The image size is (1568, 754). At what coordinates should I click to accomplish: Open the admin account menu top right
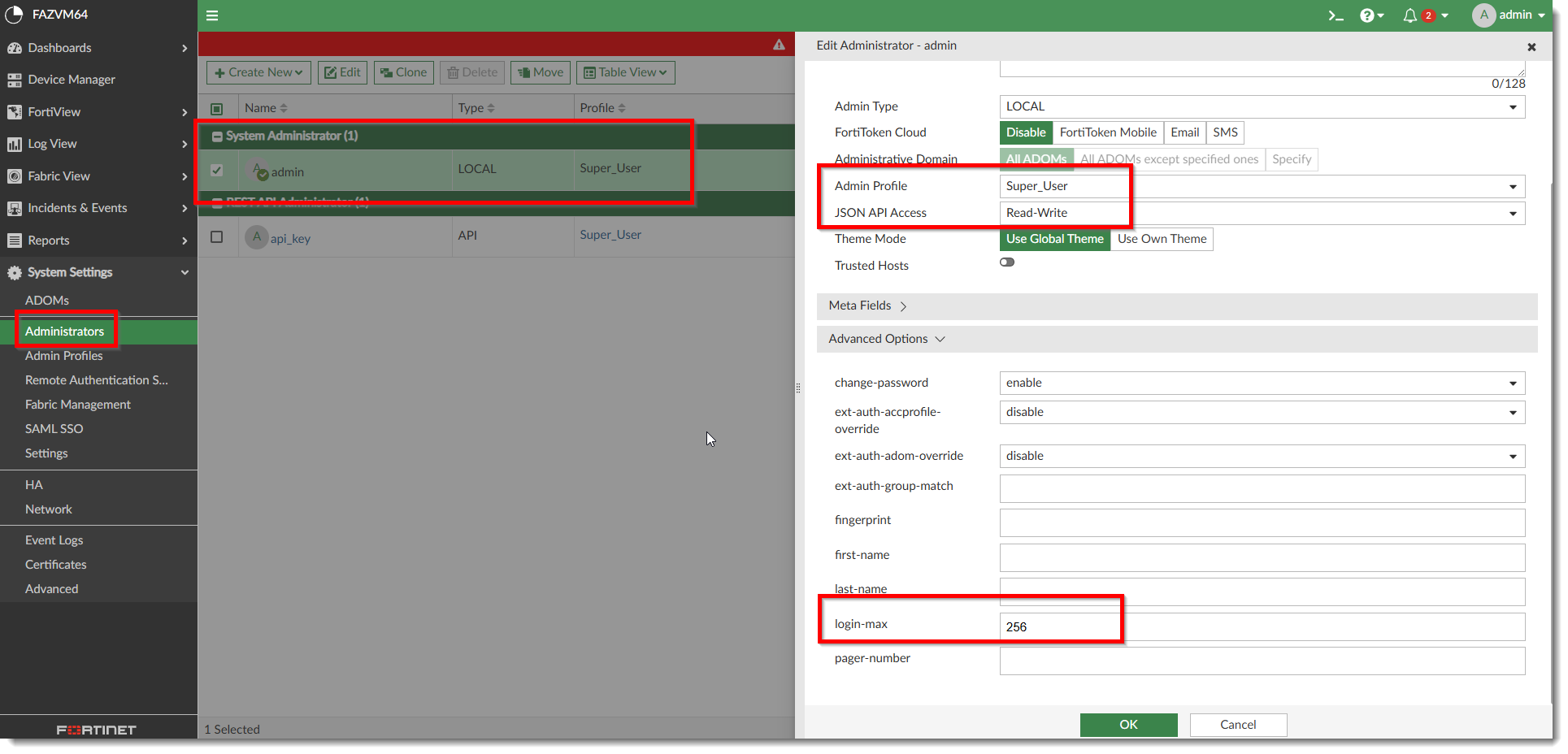click(1512, 15)
